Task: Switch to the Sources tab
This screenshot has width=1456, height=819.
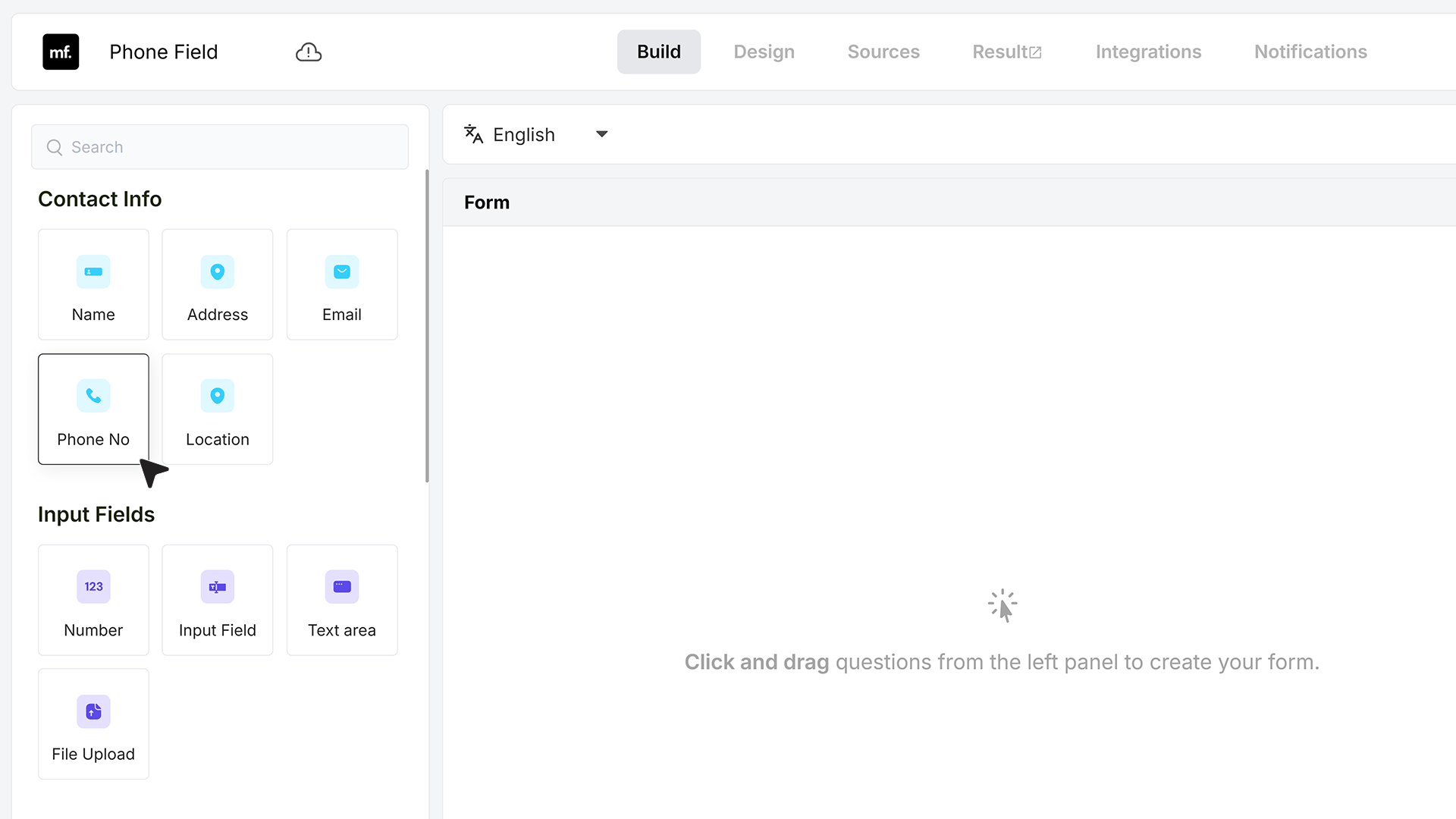Action: [x=883, y=52]
